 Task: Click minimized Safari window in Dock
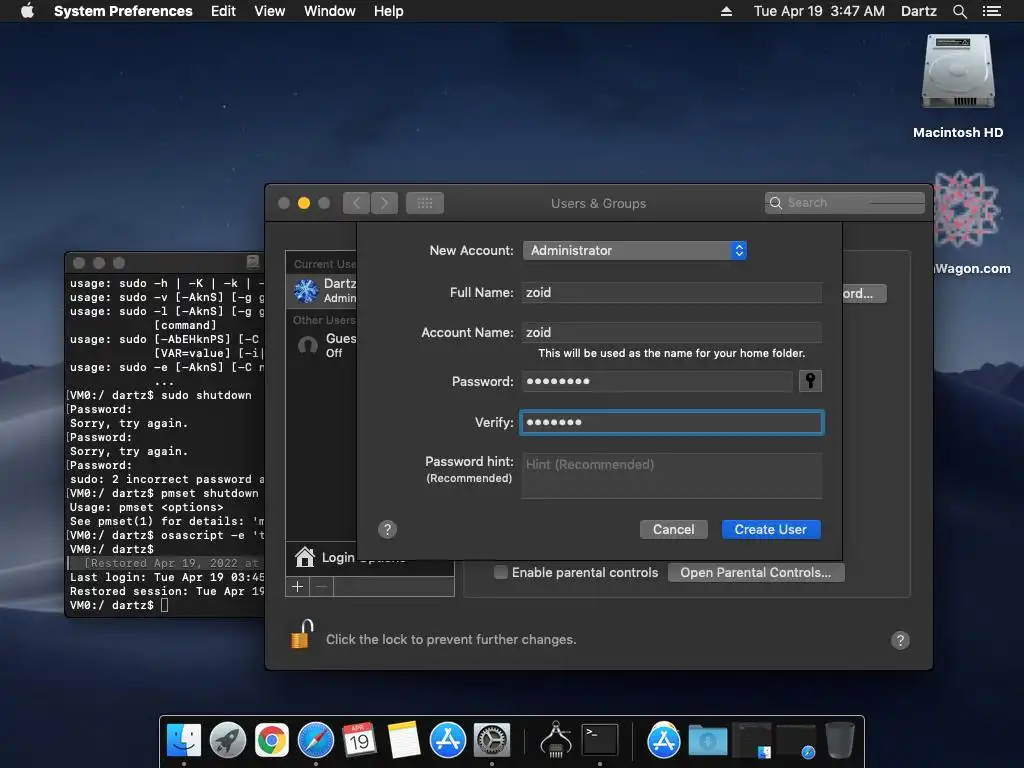coord(795,741)
